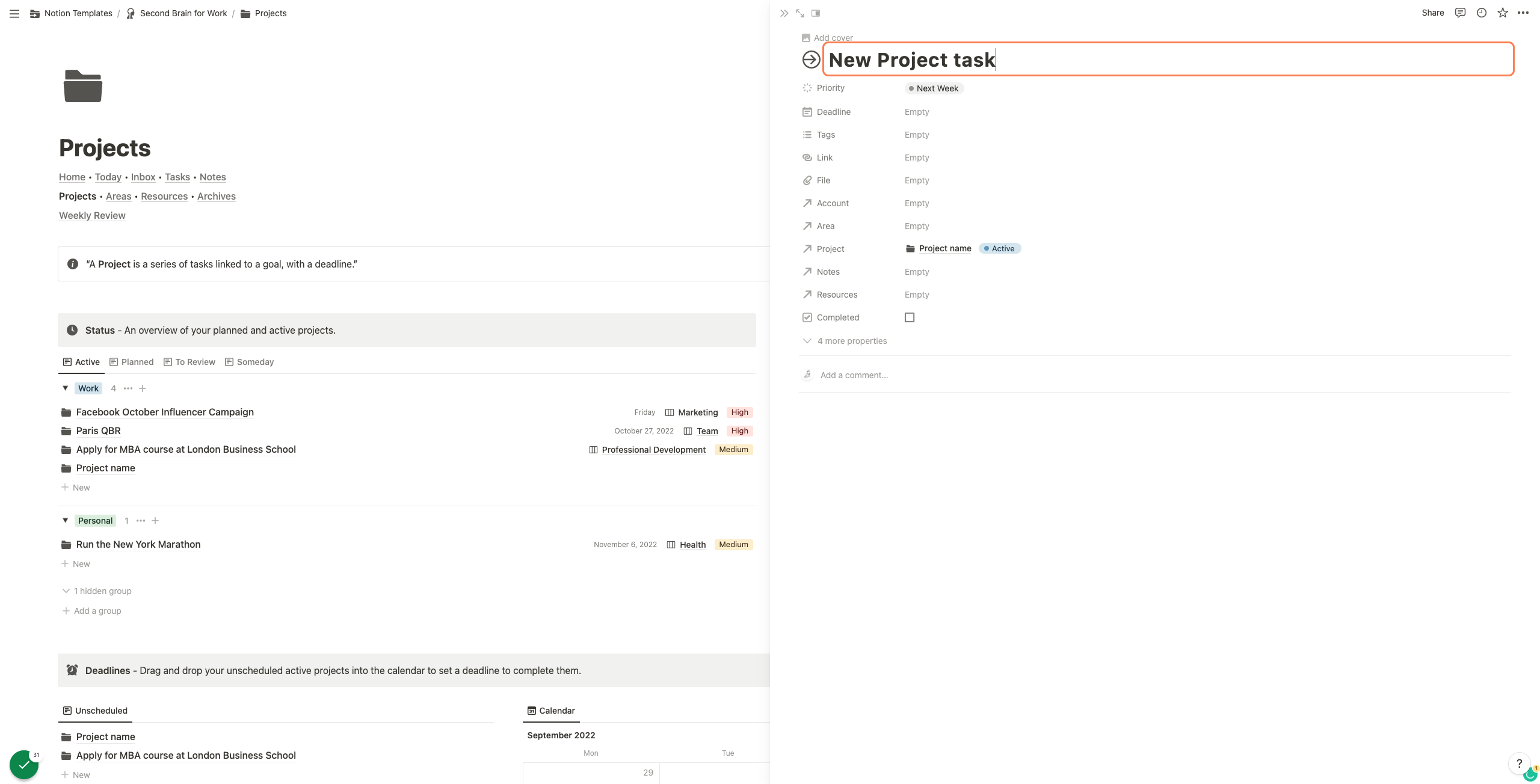
Task: Click the green checkmark badge icon
Action: [24, 765]
